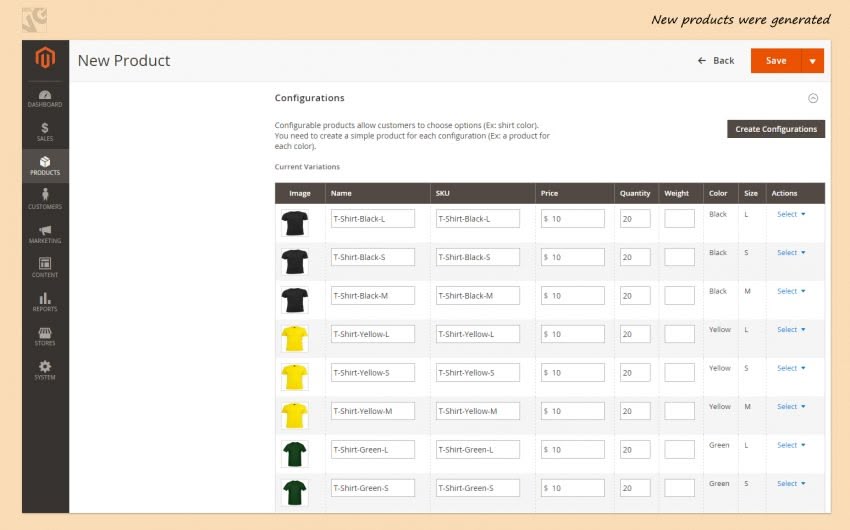Open Select actions for T-Shirt-Black-S
Image resolution: width=850 pixels, height=530 pixels.
[x=791, y=253]
